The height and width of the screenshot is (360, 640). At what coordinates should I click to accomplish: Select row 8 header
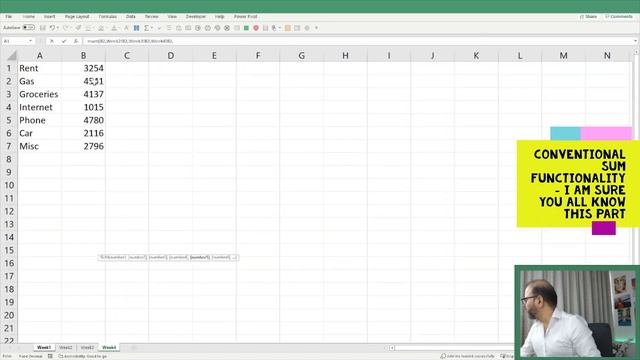pyautogui.click(x=9, y=159)
